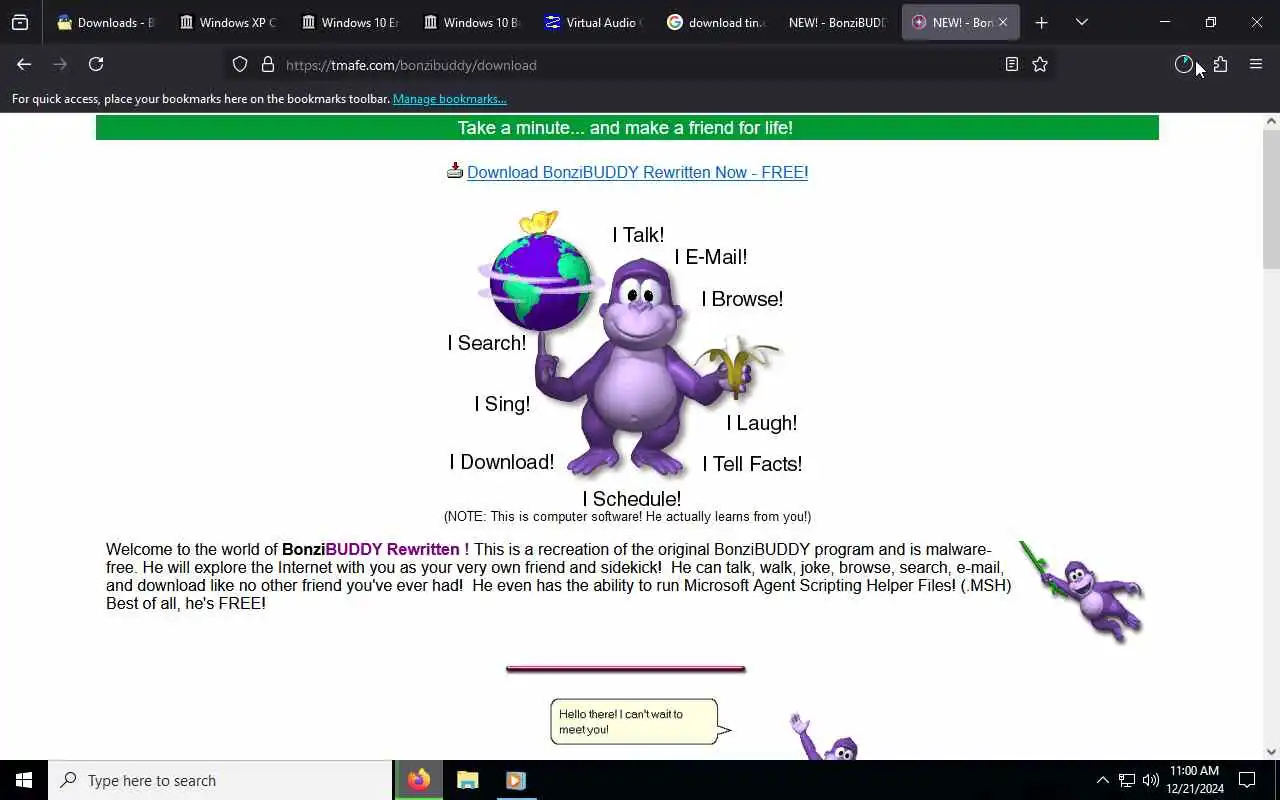This screenshot has width=1280, height=800.
Task: Open Firefox from taskbar
Action: [x=419, y=780]
